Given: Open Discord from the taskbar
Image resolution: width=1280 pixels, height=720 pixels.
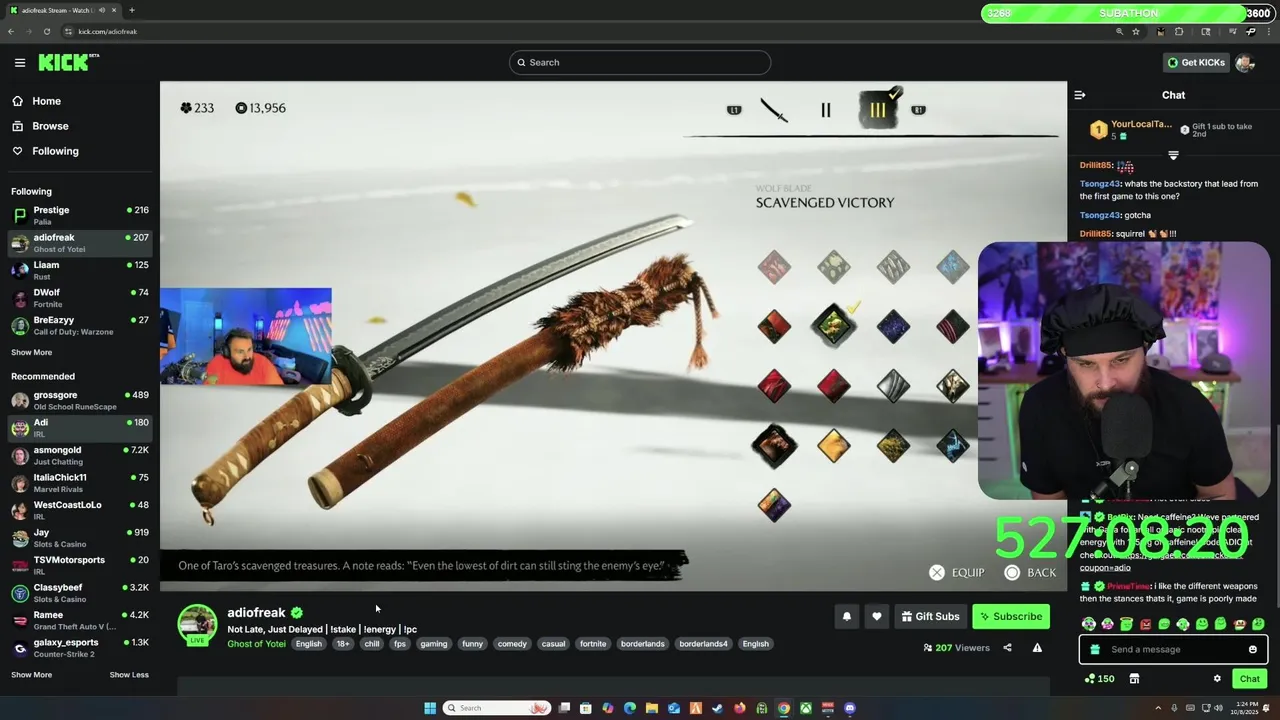Looking at the screenshot, I should point(850,708).
